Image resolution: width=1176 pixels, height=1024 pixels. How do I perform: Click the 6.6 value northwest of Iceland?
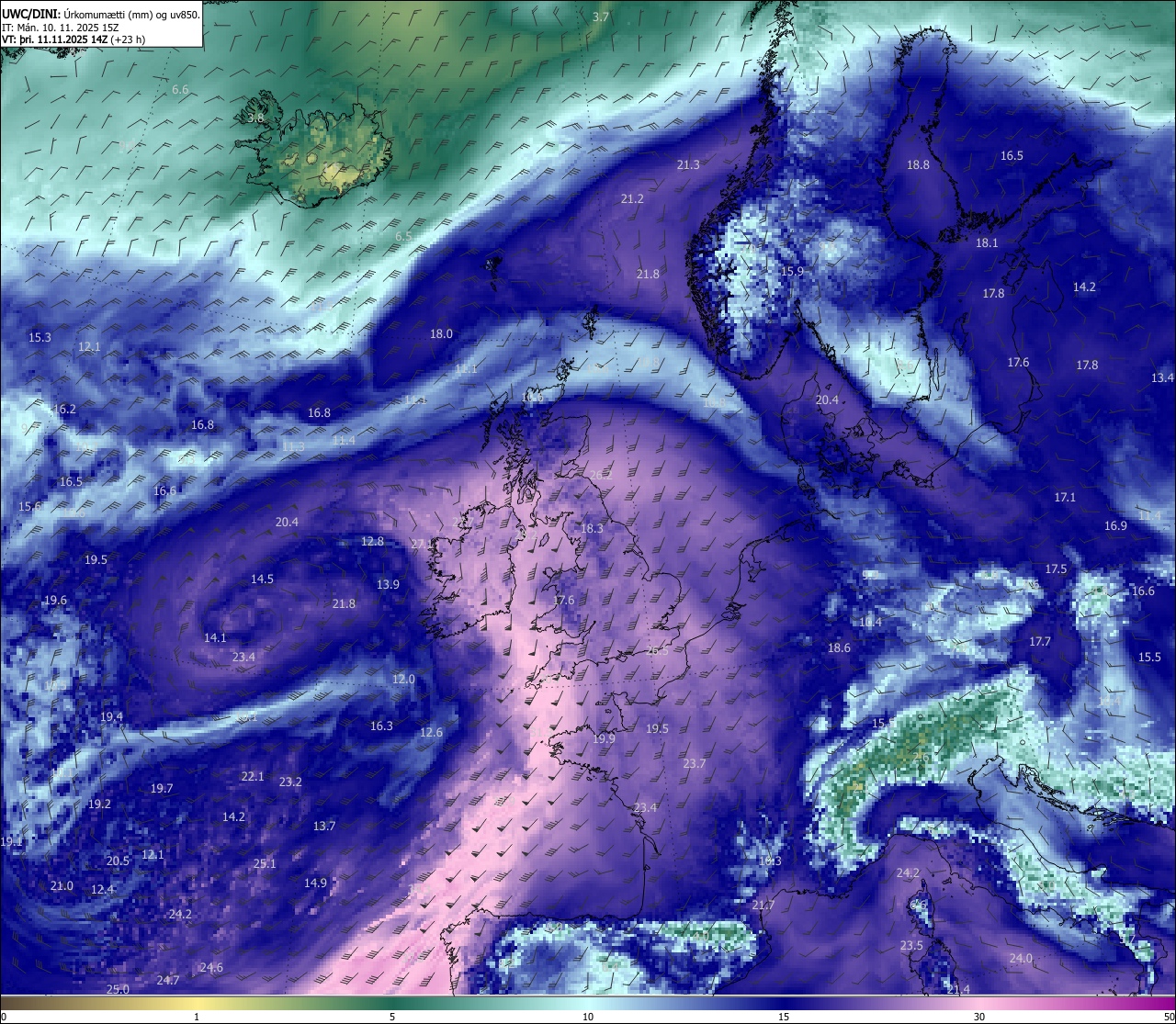180,90
